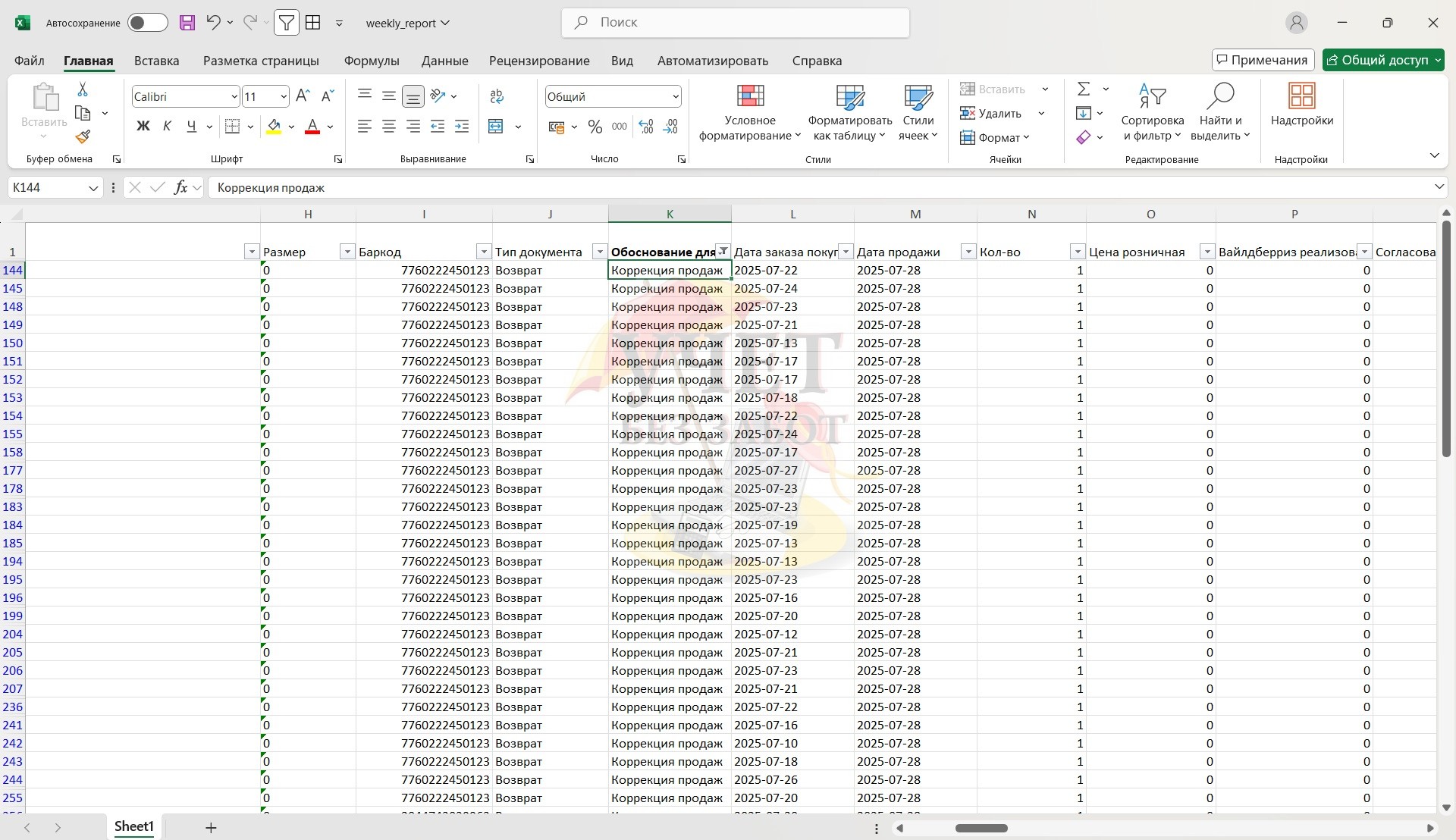Click the Save floppy disk icon
Viewport: 1456px width, 840px height.
187,23
